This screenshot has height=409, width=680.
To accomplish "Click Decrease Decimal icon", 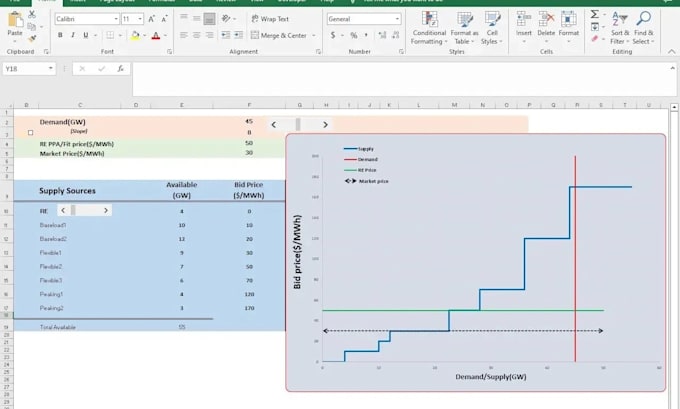I will pos(396,35).
